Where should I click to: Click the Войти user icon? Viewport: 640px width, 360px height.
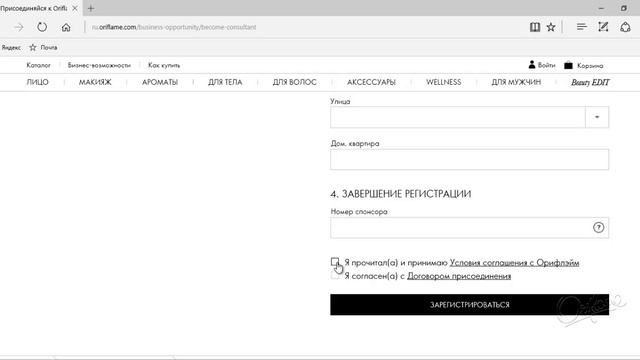532,64
